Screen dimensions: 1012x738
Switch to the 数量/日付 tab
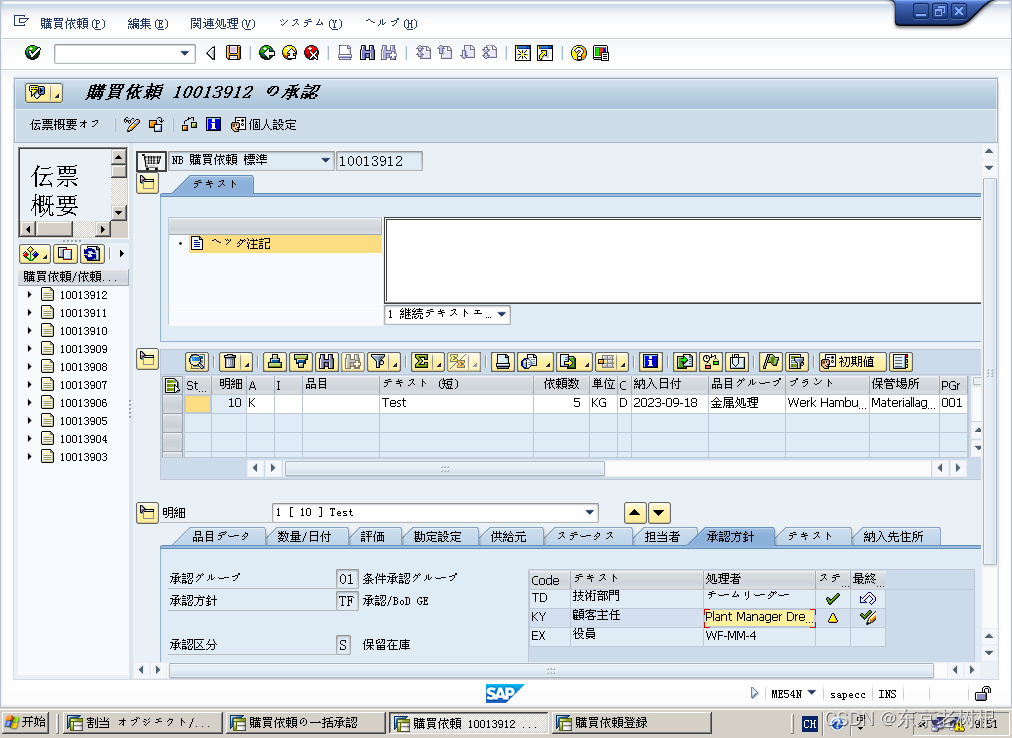click(x=304, y=537)
